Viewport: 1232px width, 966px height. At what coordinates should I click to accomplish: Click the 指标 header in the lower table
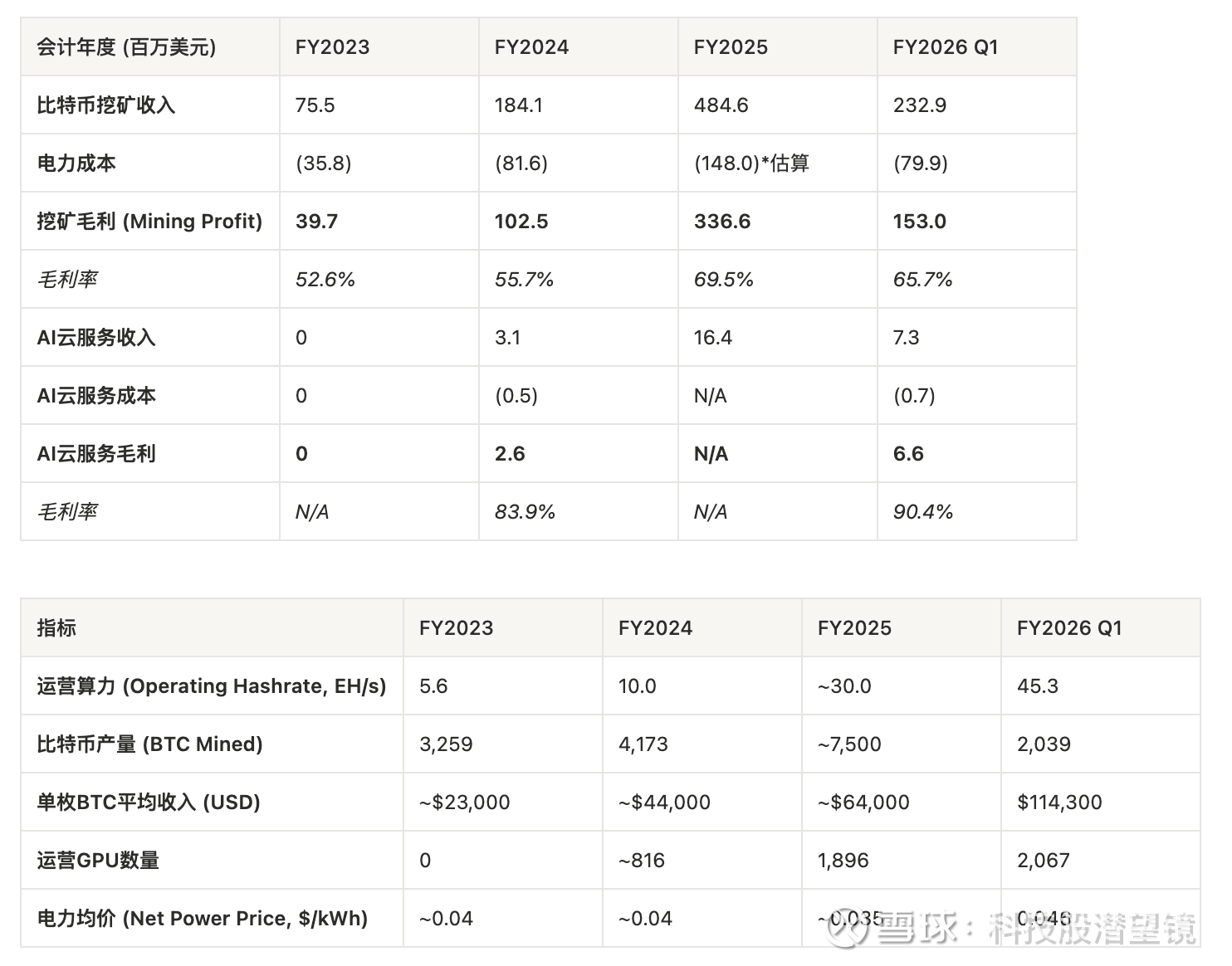click(56, 628)
